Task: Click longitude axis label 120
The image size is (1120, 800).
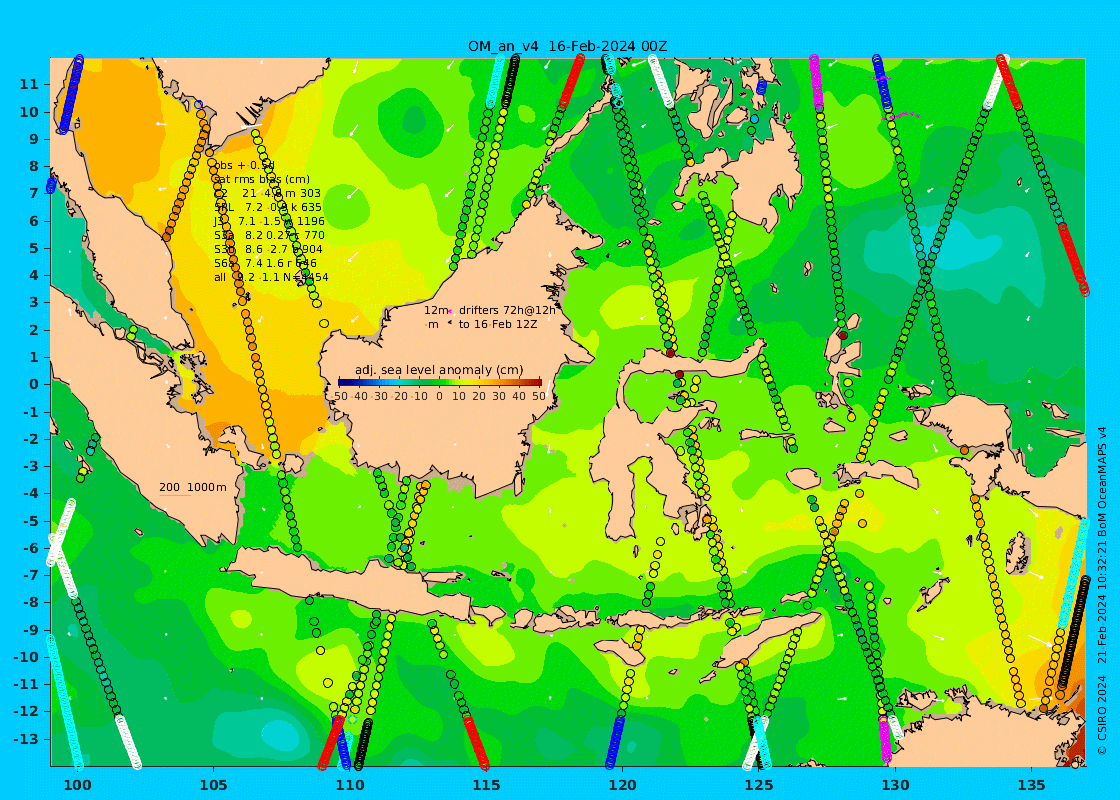Action: pos(622,785)
